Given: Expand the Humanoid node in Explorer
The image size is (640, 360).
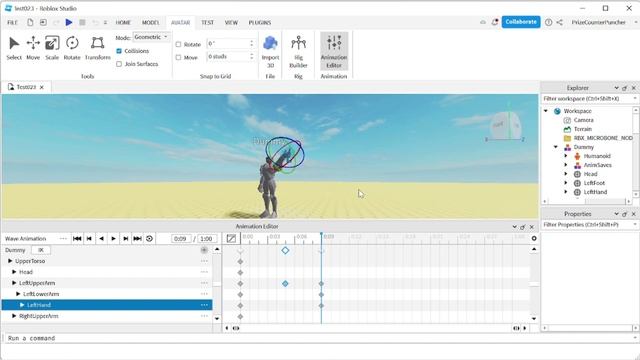Looking at the screenshot, I should [566, 156].
